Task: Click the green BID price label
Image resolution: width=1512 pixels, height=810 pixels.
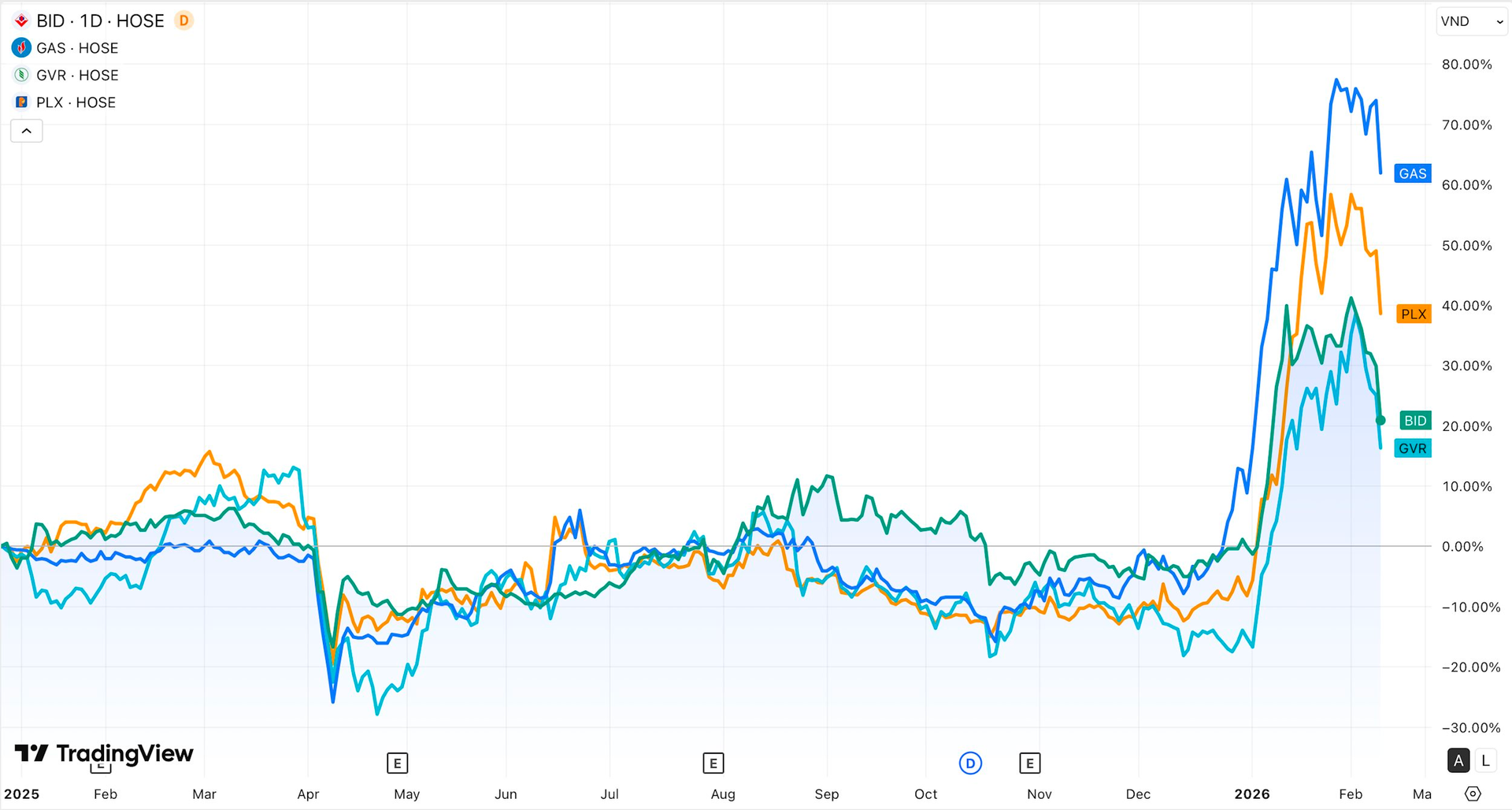Action: (1415, 420)
